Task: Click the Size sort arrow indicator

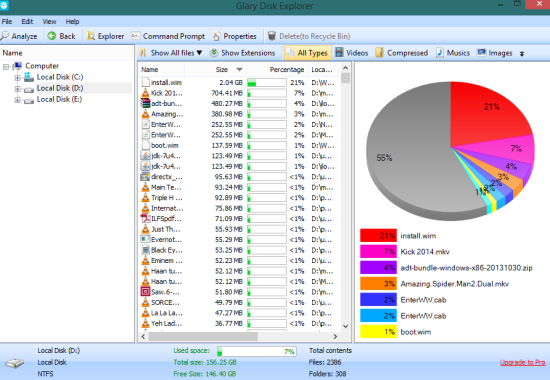Action: (x=239, y=69)
